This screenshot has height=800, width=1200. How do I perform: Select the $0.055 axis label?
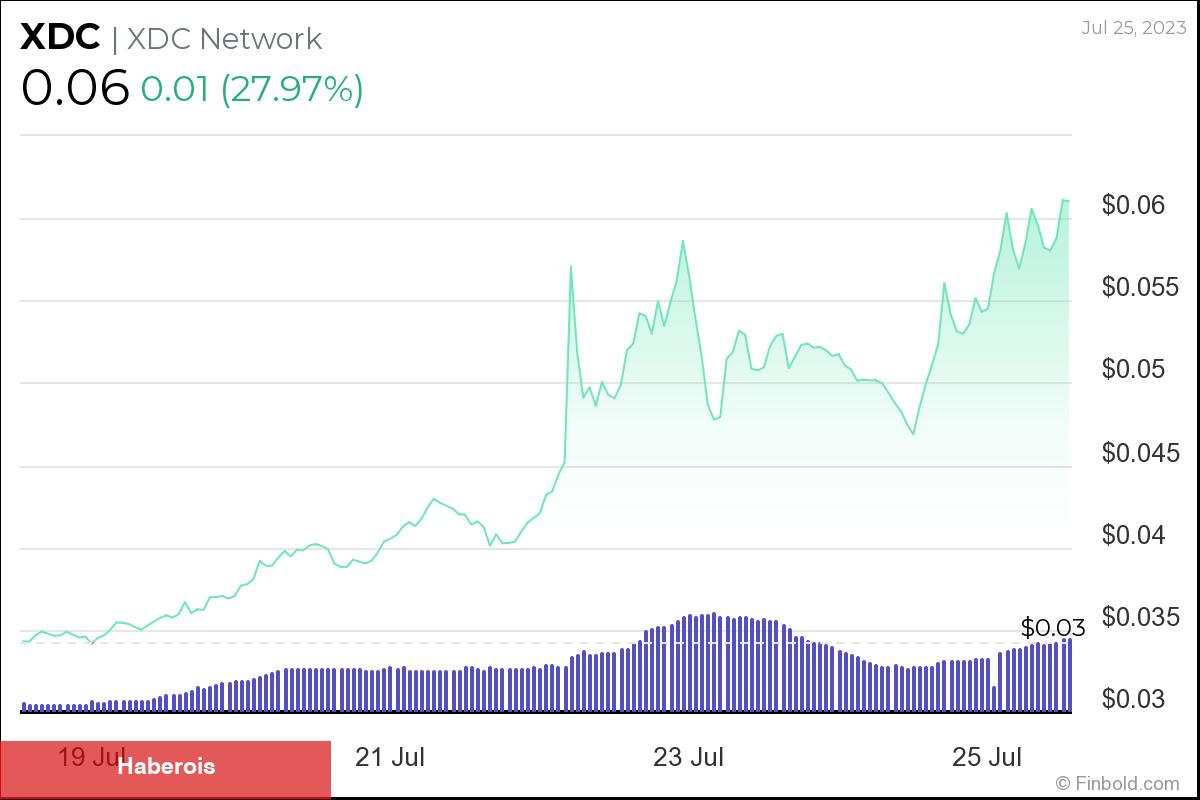click(x=1141, y=288)
